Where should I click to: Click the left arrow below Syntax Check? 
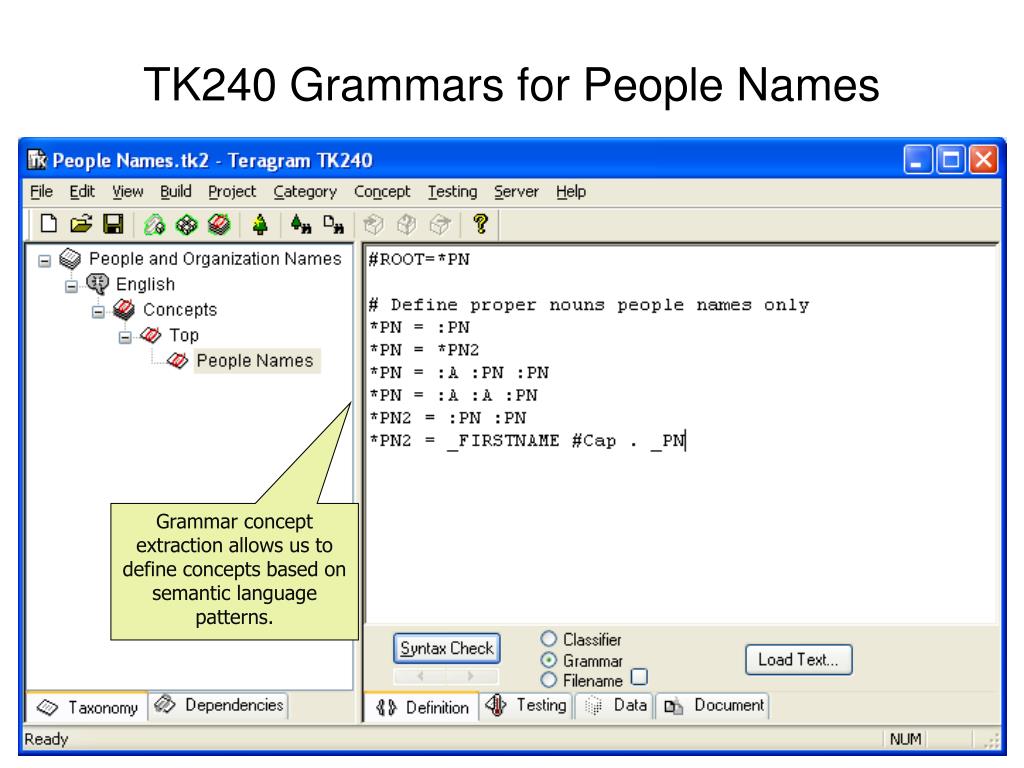coord(421,676)
